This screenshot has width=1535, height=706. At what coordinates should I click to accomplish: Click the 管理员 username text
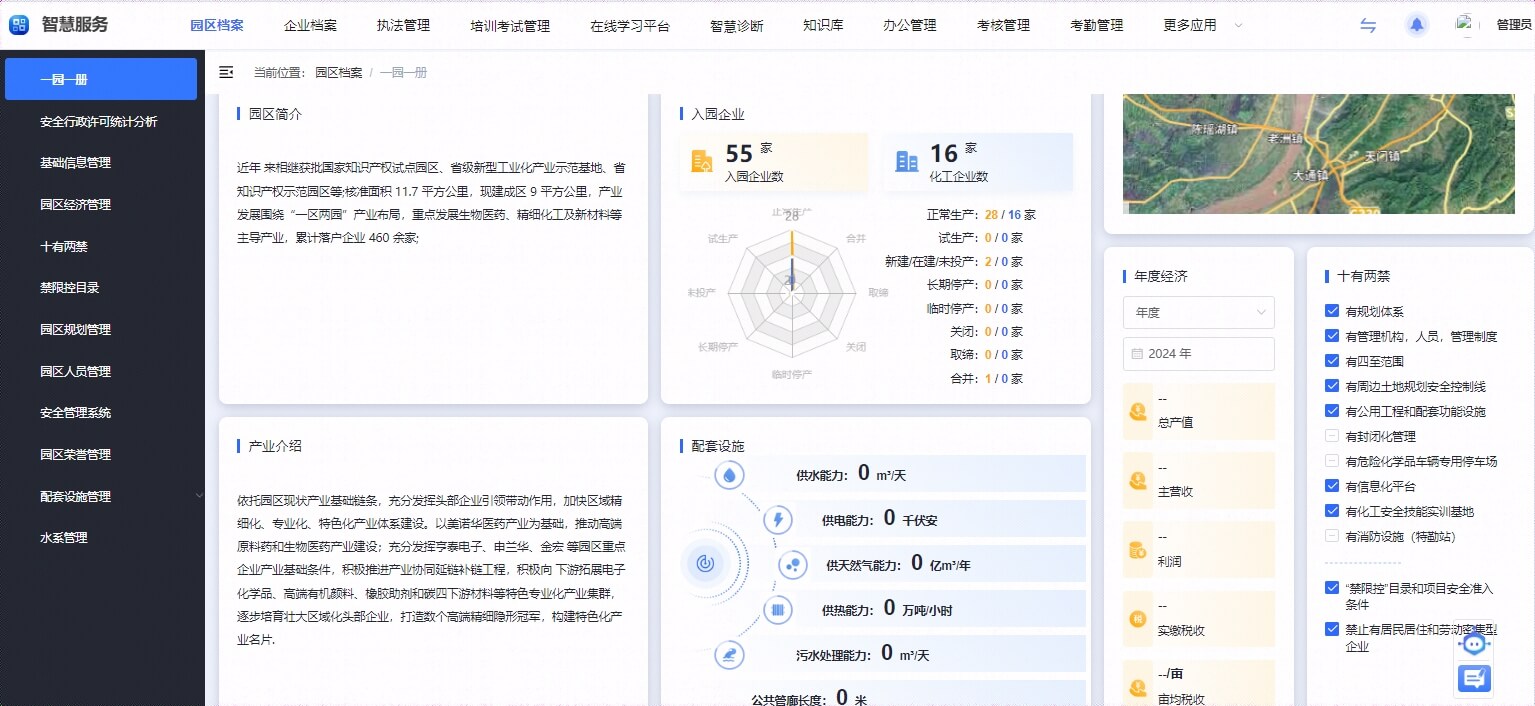(1514, 26)
